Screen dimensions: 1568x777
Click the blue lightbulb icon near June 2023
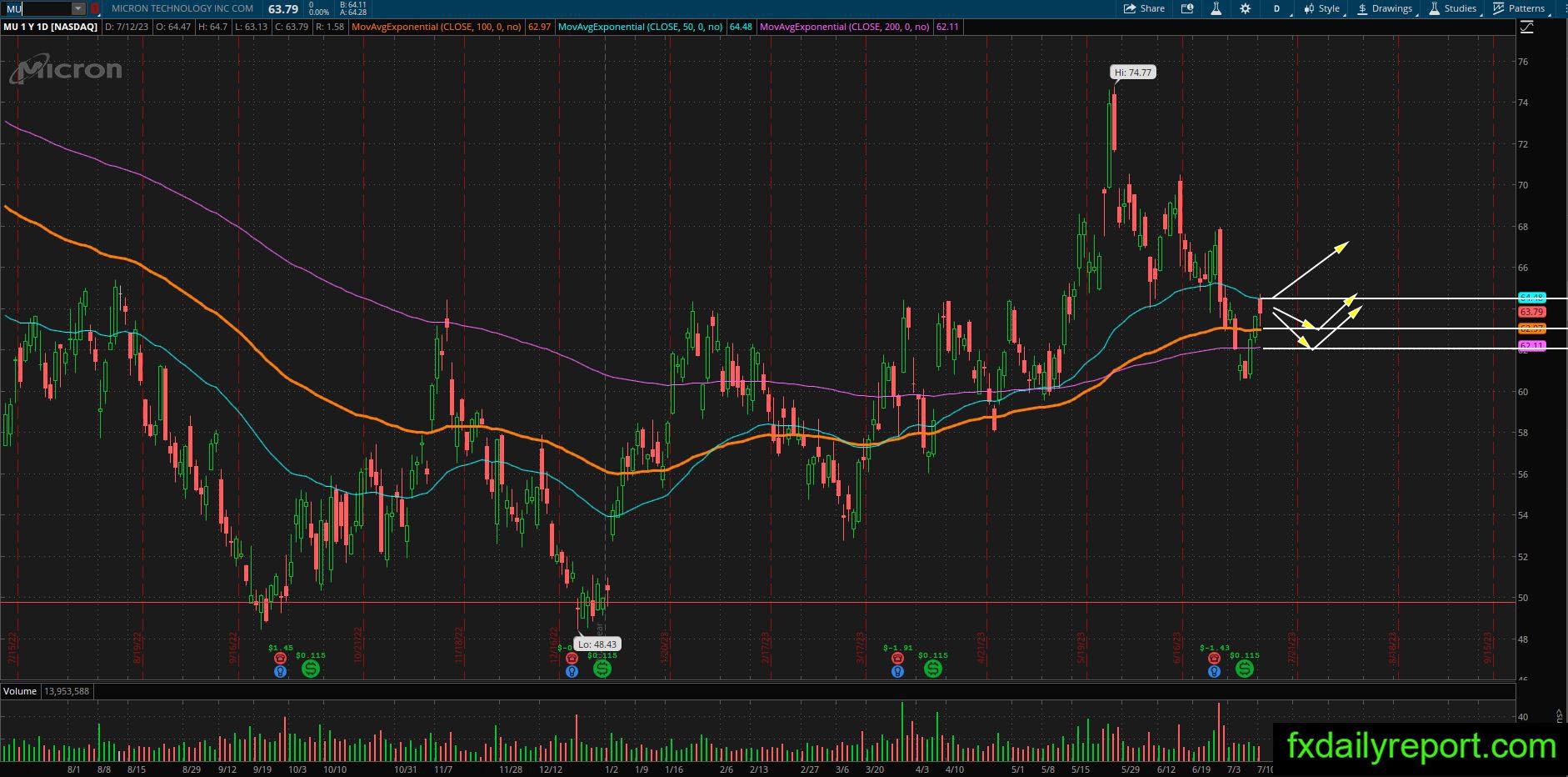click(1214, 670)
